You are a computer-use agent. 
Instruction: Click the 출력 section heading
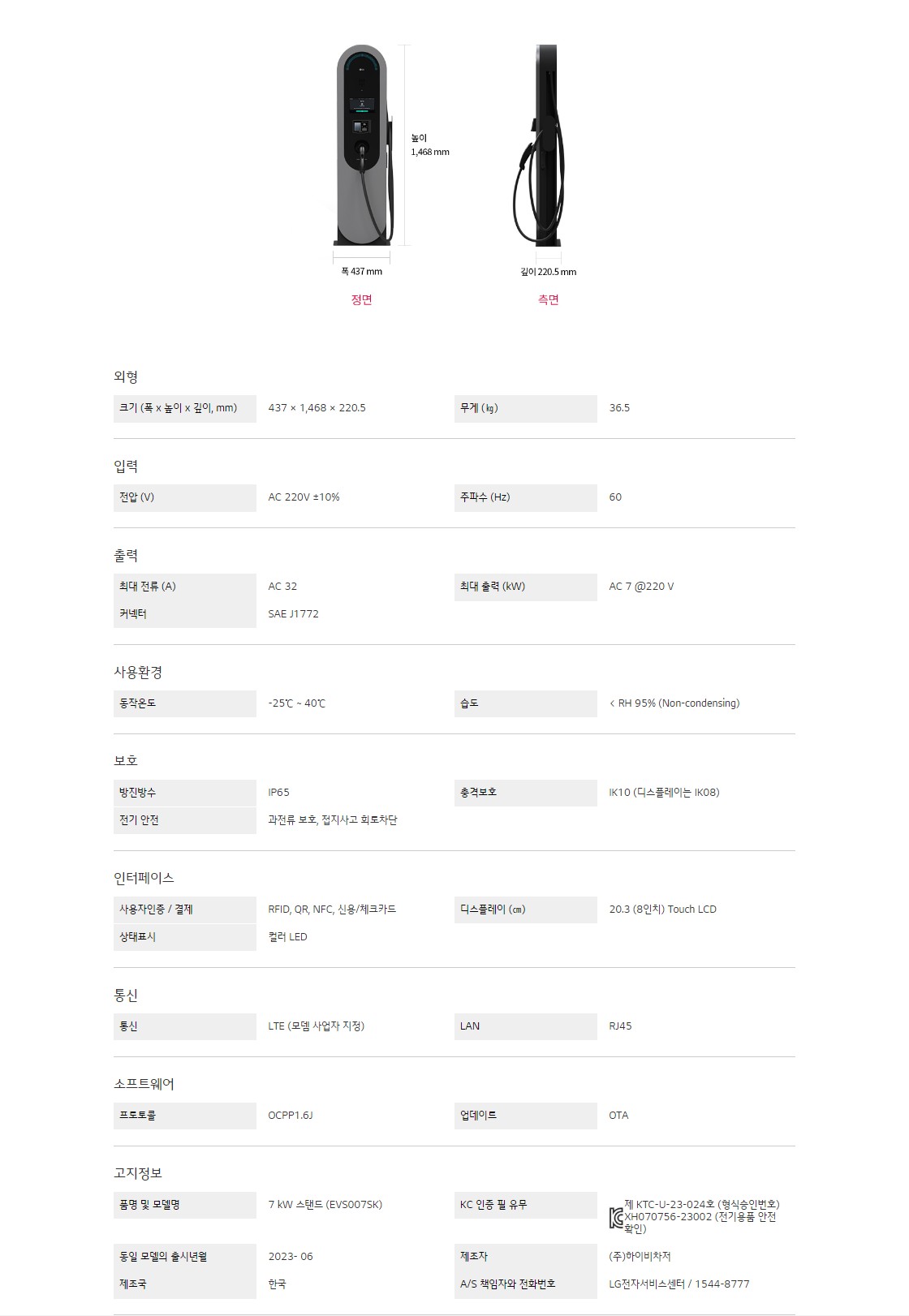pos(126,555)
